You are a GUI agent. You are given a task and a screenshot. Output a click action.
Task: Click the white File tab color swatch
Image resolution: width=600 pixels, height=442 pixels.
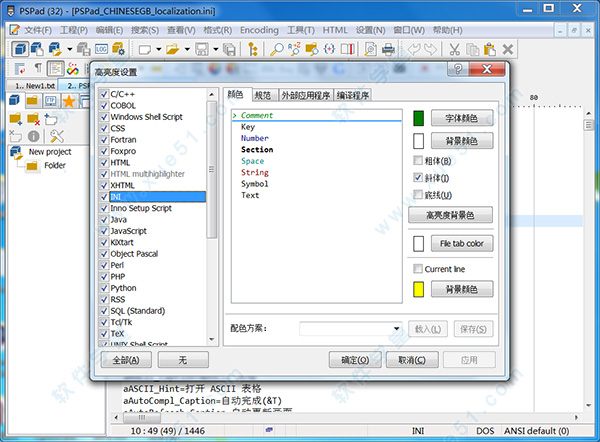(419, 244)
